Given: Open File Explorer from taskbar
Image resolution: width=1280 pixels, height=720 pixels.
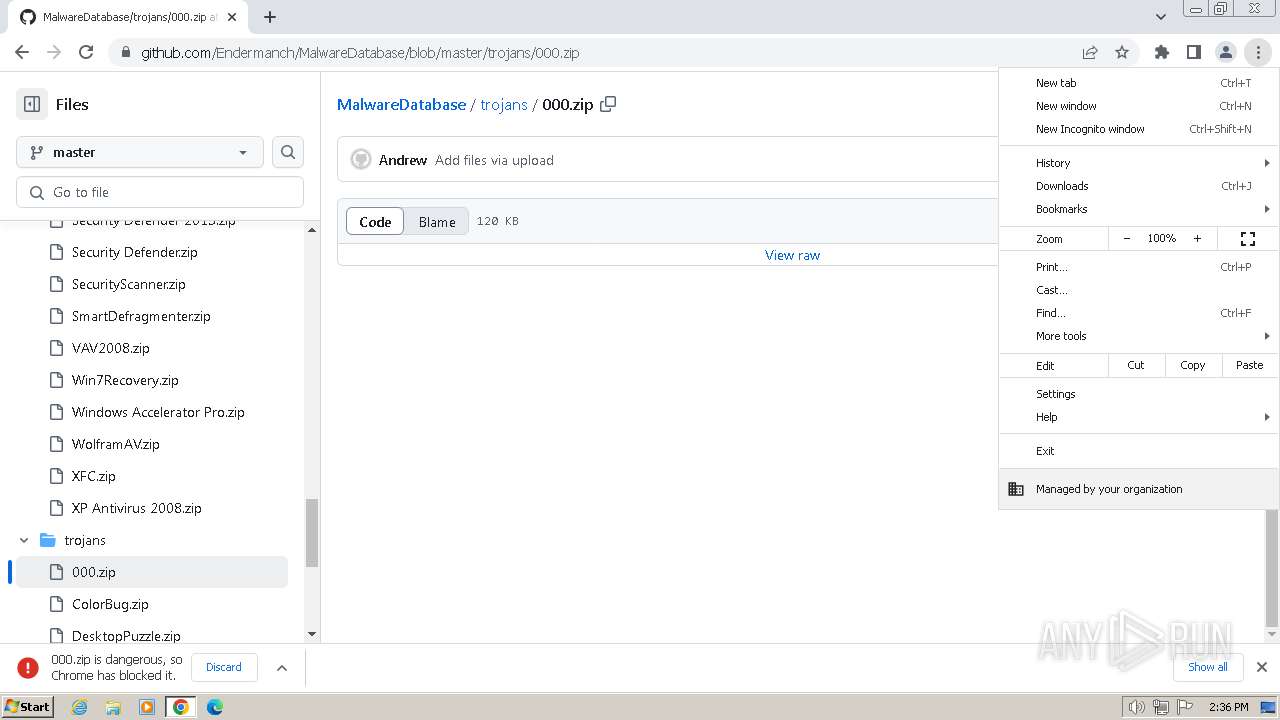Looking at the screenshot, I should (113, 707).
